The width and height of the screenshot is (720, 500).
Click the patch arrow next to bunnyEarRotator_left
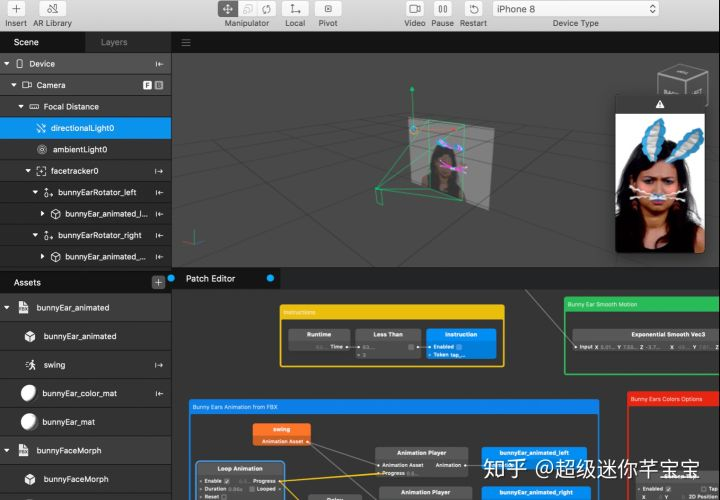tap(159, 192)
